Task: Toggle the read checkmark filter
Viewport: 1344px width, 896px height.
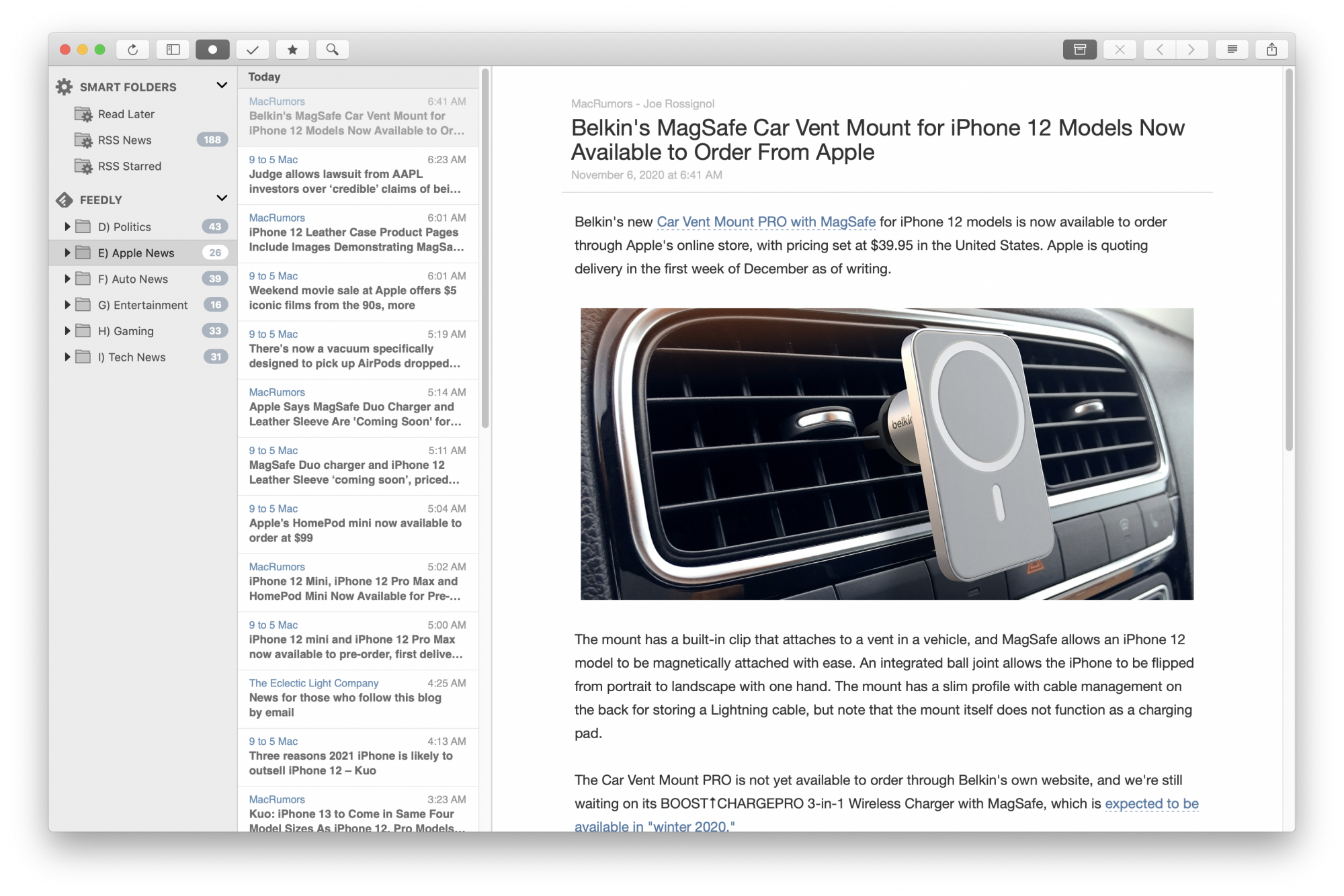Action: [x=253, y=50]
